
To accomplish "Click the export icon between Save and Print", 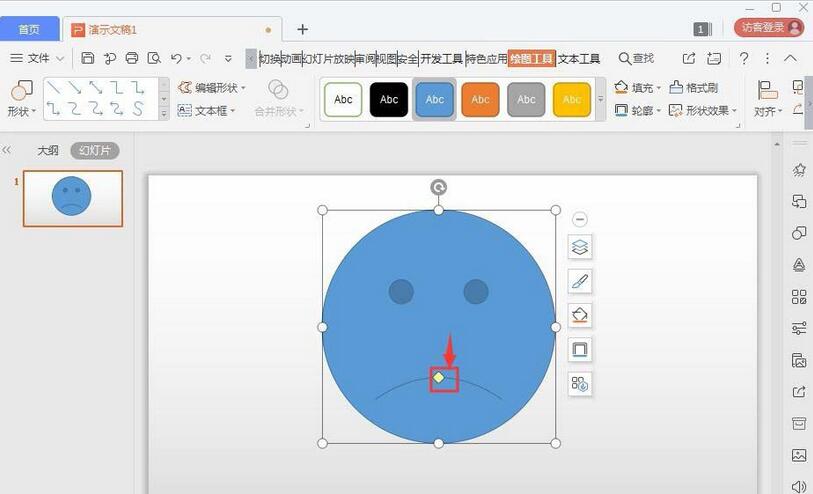I will [110, 58].
